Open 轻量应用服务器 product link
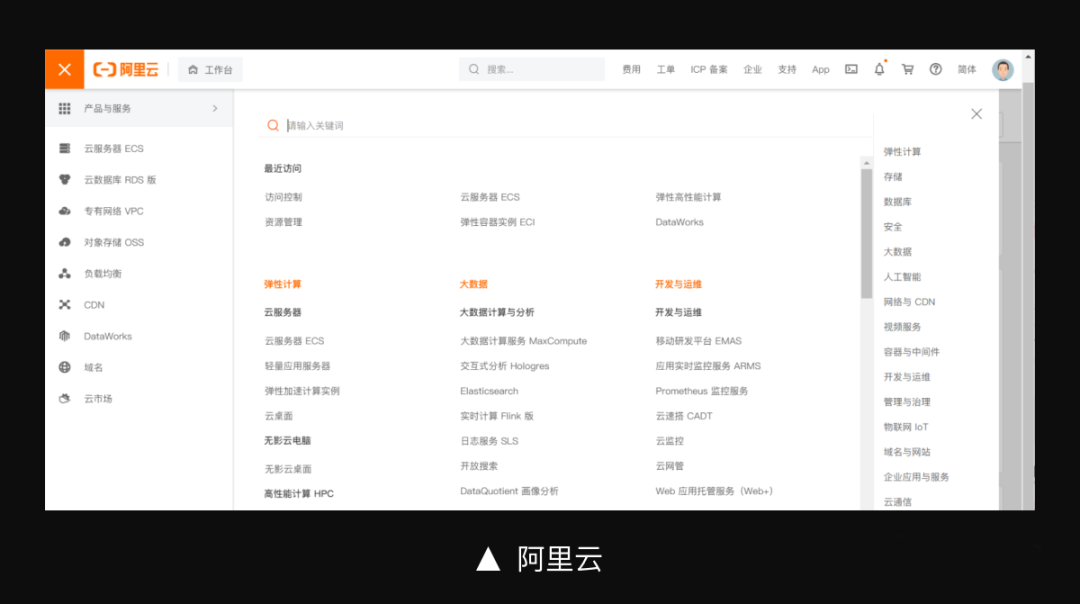 coord(298,366)
